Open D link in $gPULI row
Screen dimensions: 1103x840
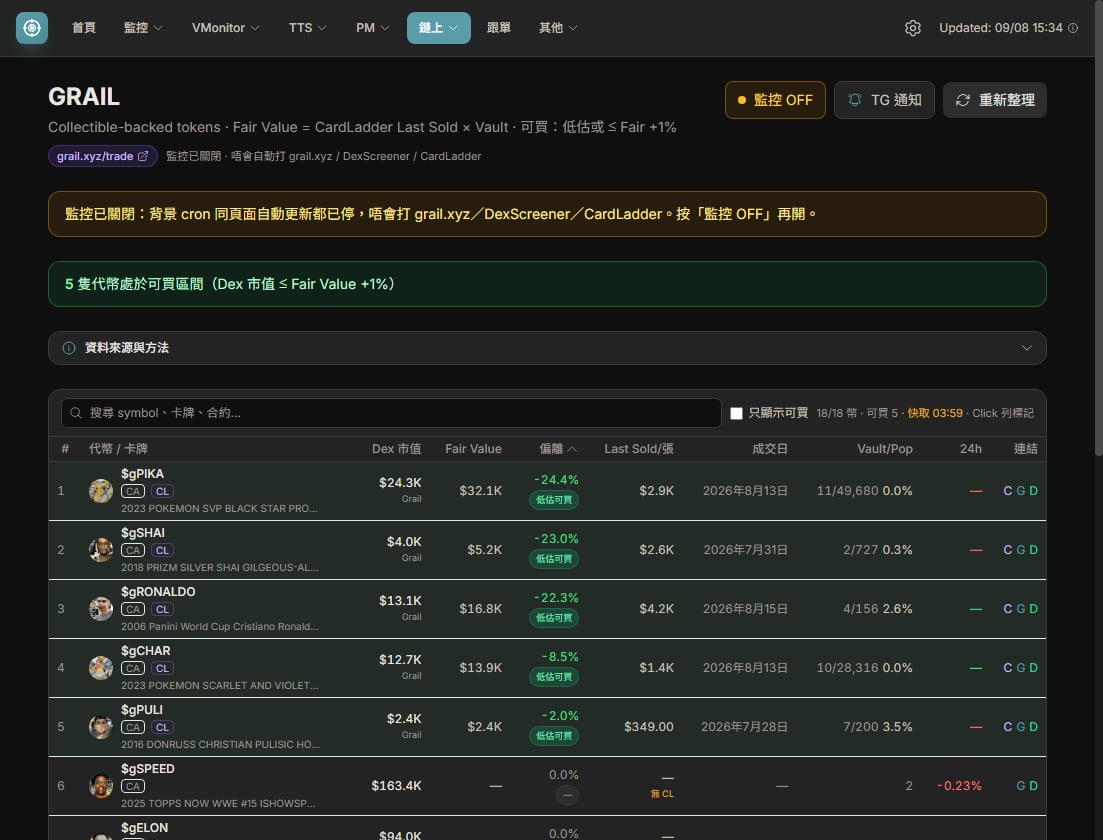[1033, 727]
